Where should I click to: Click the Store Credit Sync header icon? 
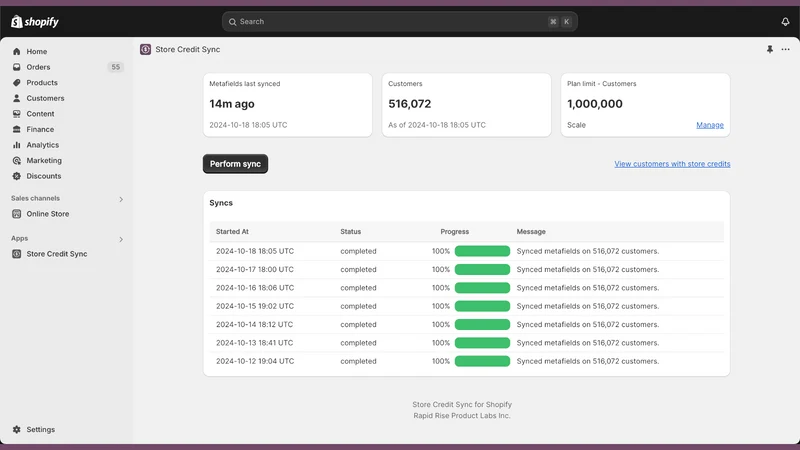145,49
